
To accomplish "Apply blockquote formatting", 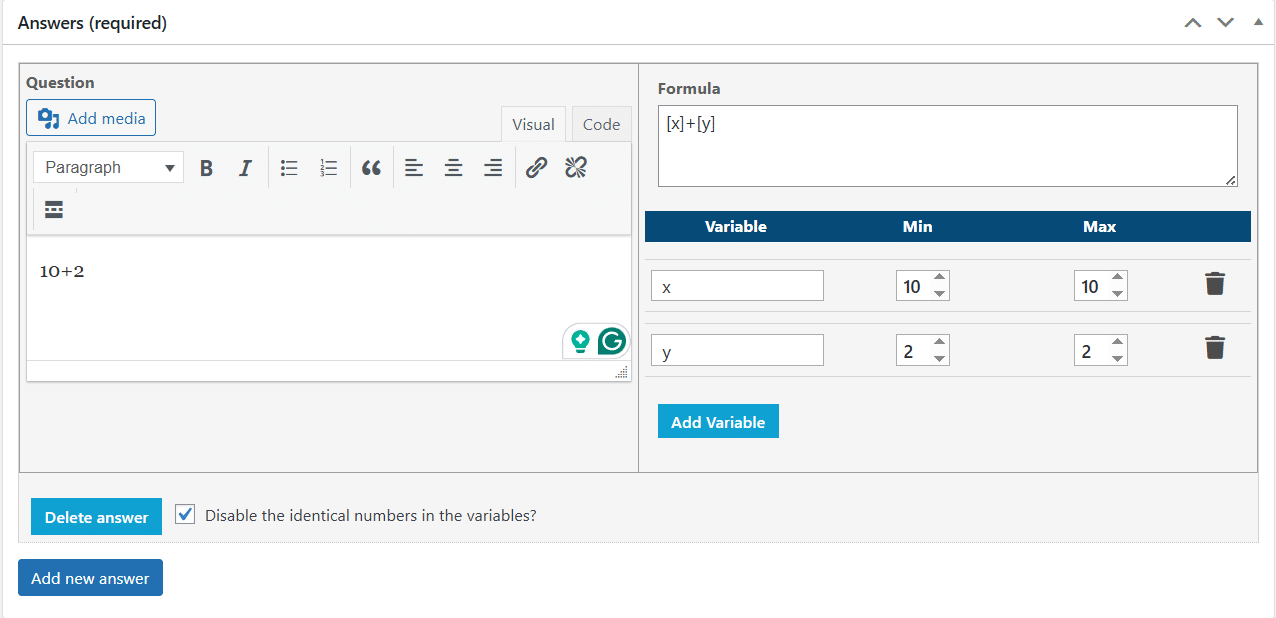I will click(371, 168).
